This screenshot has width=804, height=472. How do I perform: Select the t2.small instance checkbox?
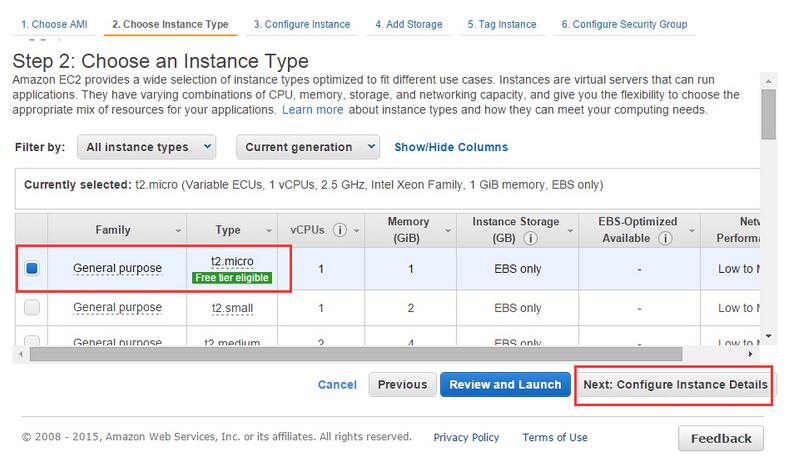pos(32,307)
